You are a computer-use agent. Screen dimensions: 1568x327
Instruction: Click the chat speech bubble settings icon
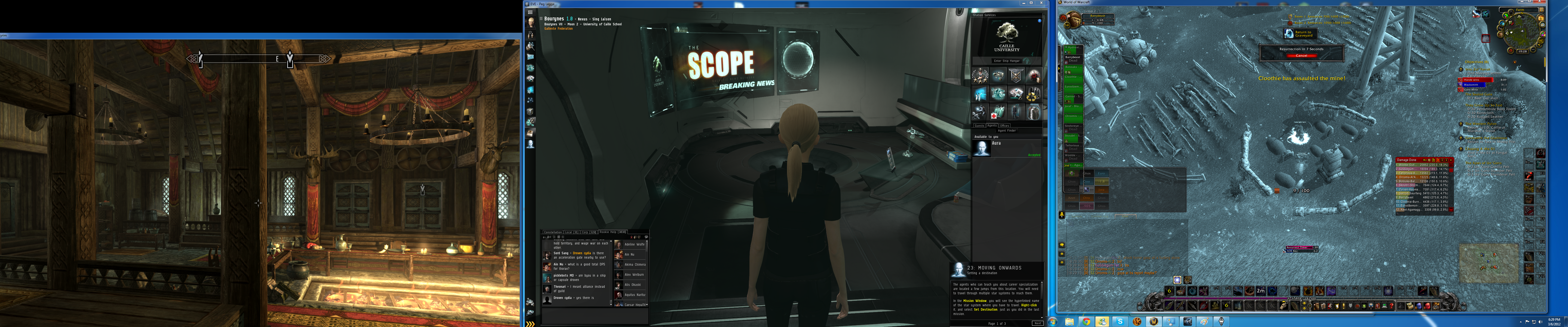647,238
